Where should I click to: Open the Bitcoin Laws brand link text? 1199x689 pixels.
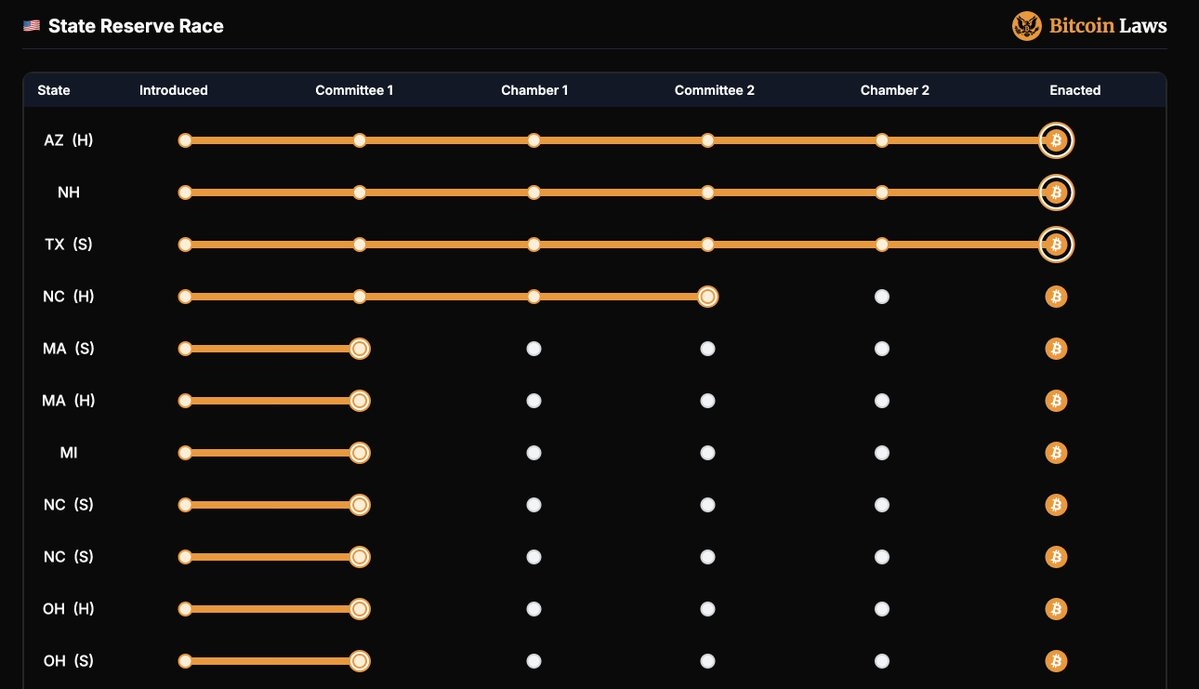[1107, 26]
